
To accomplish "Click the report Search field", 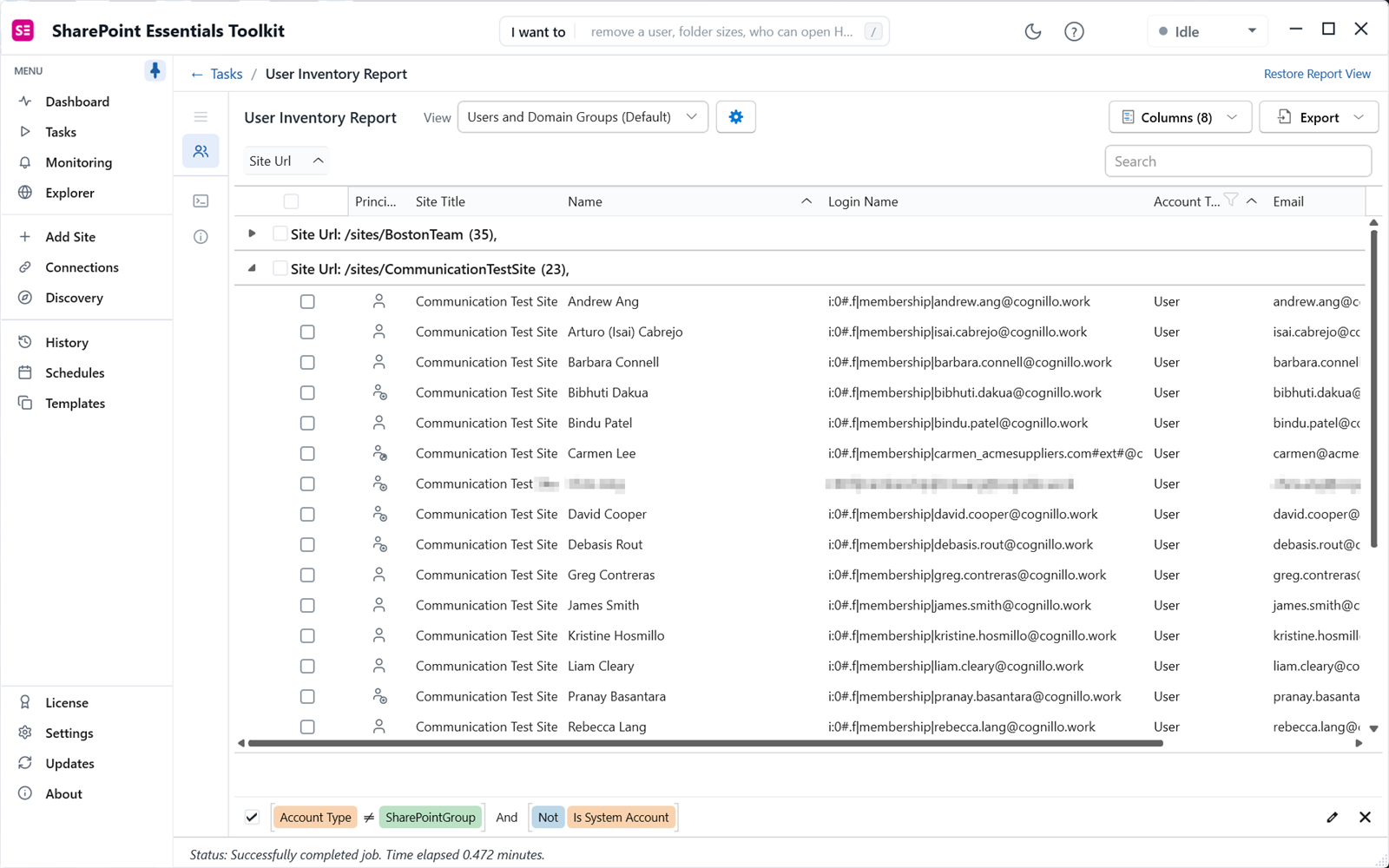I will 1238,161.
